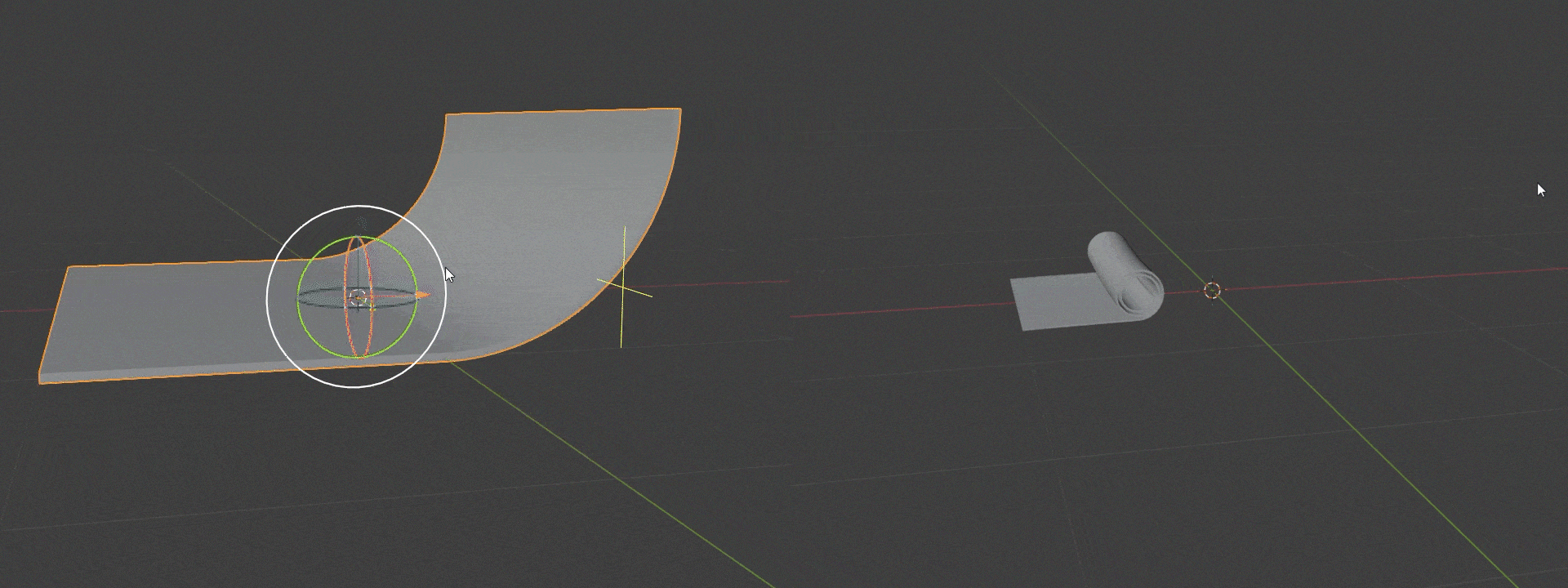This screenshot has width=1568, height=588.
Task: Click the 3D cursor near the carpet
Action: 1212,291
